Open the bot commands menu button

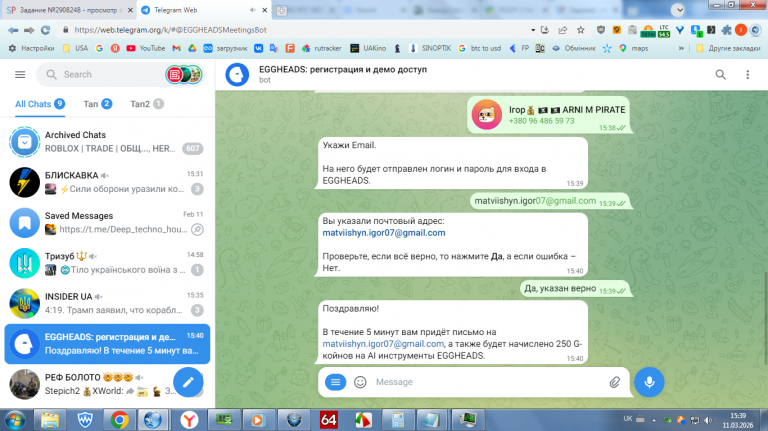tap(336, 382)
